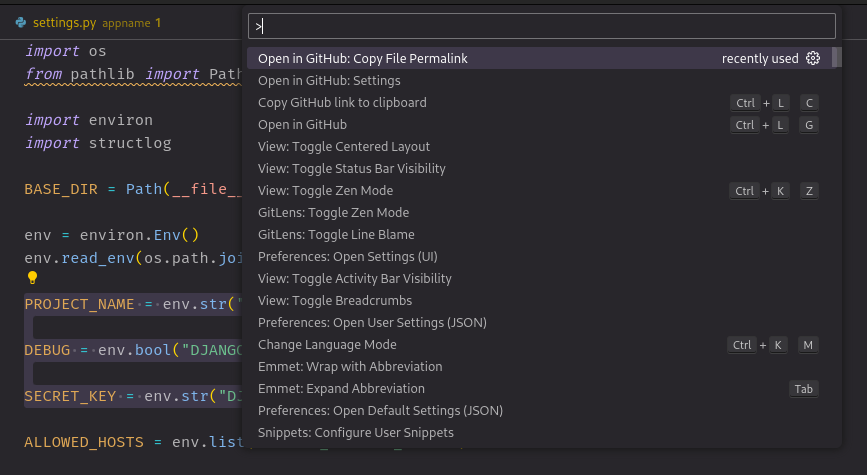Select Emmet: Expand Abbreviation

click(x=539, y=389)
